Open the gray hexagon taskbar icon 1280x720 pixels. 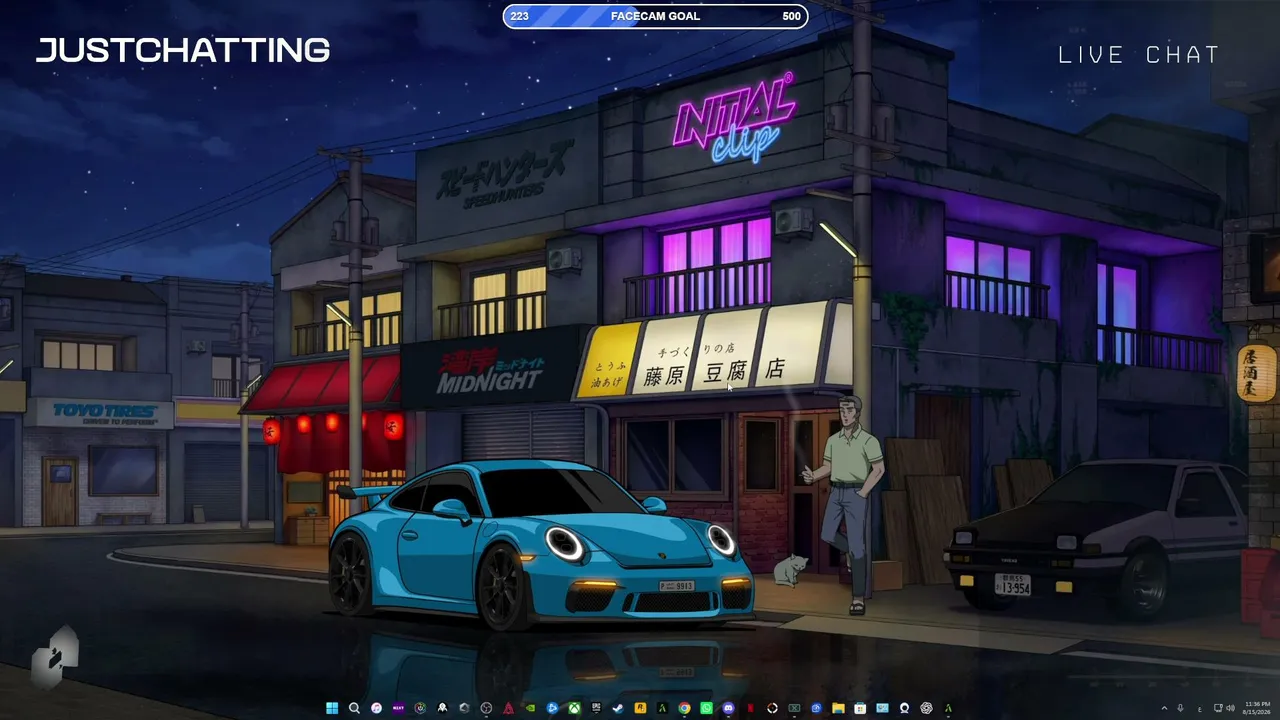point(464,708)
